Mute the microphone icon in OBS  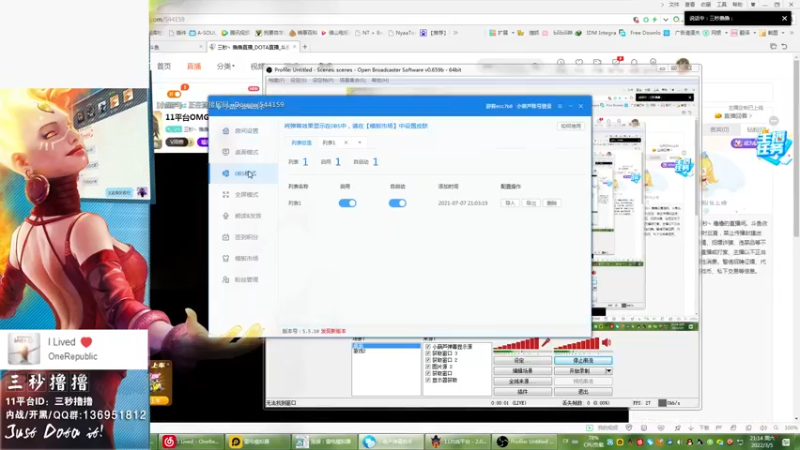click(x=546, y=342)
